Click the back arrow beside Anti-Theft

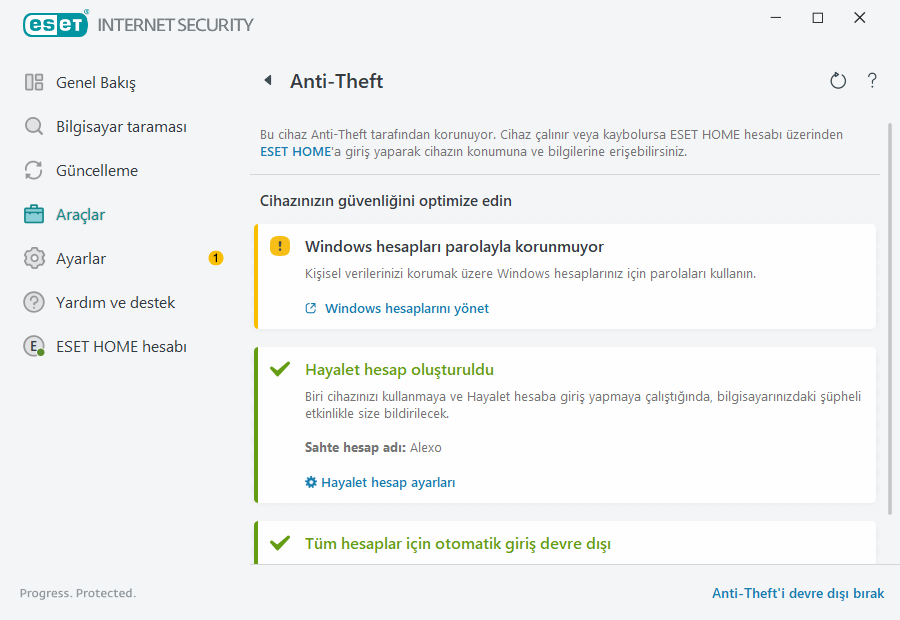tap(267, 81)
